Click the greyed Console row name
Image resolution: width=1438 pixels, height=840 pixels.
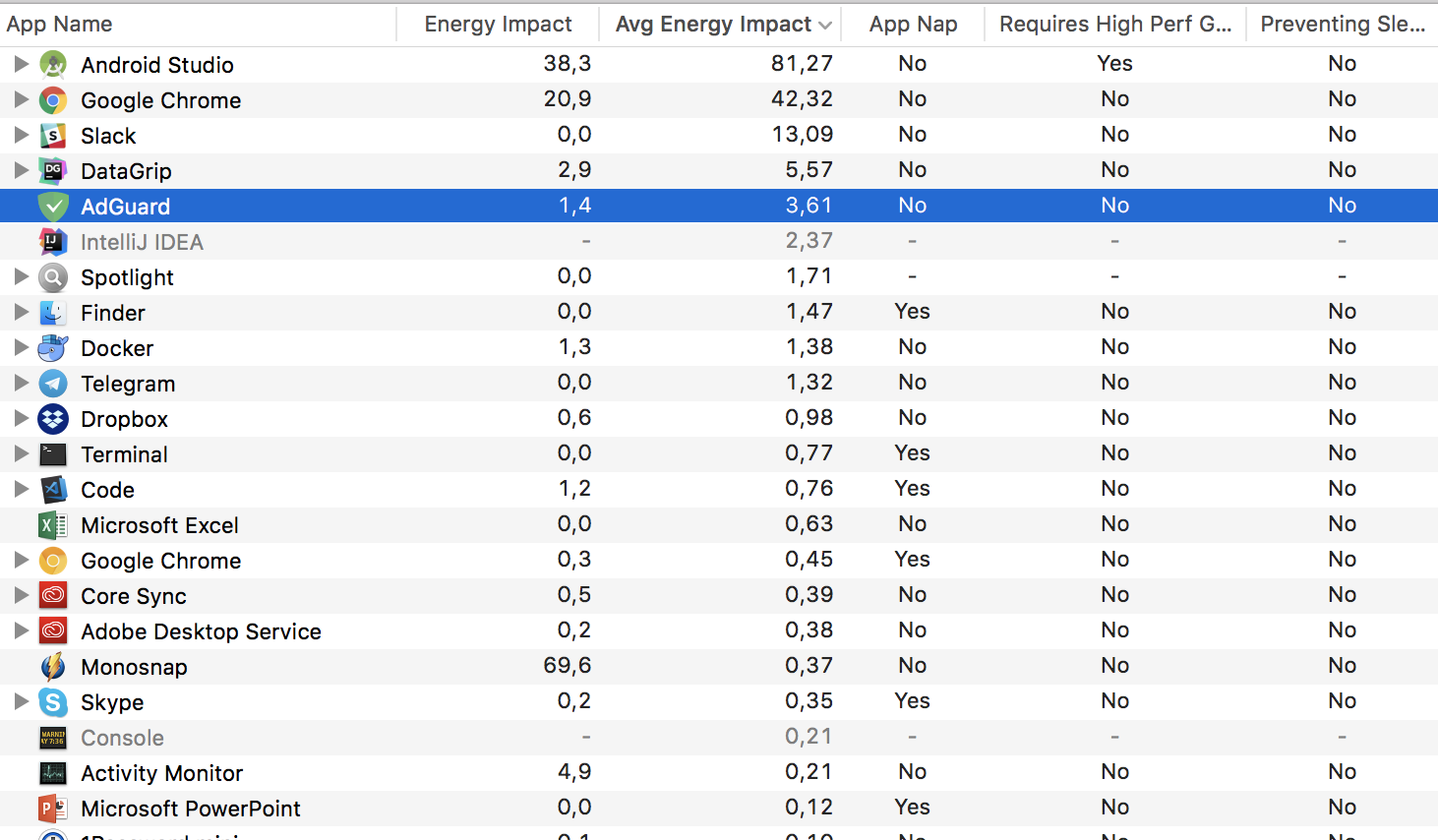click(122, 738)
